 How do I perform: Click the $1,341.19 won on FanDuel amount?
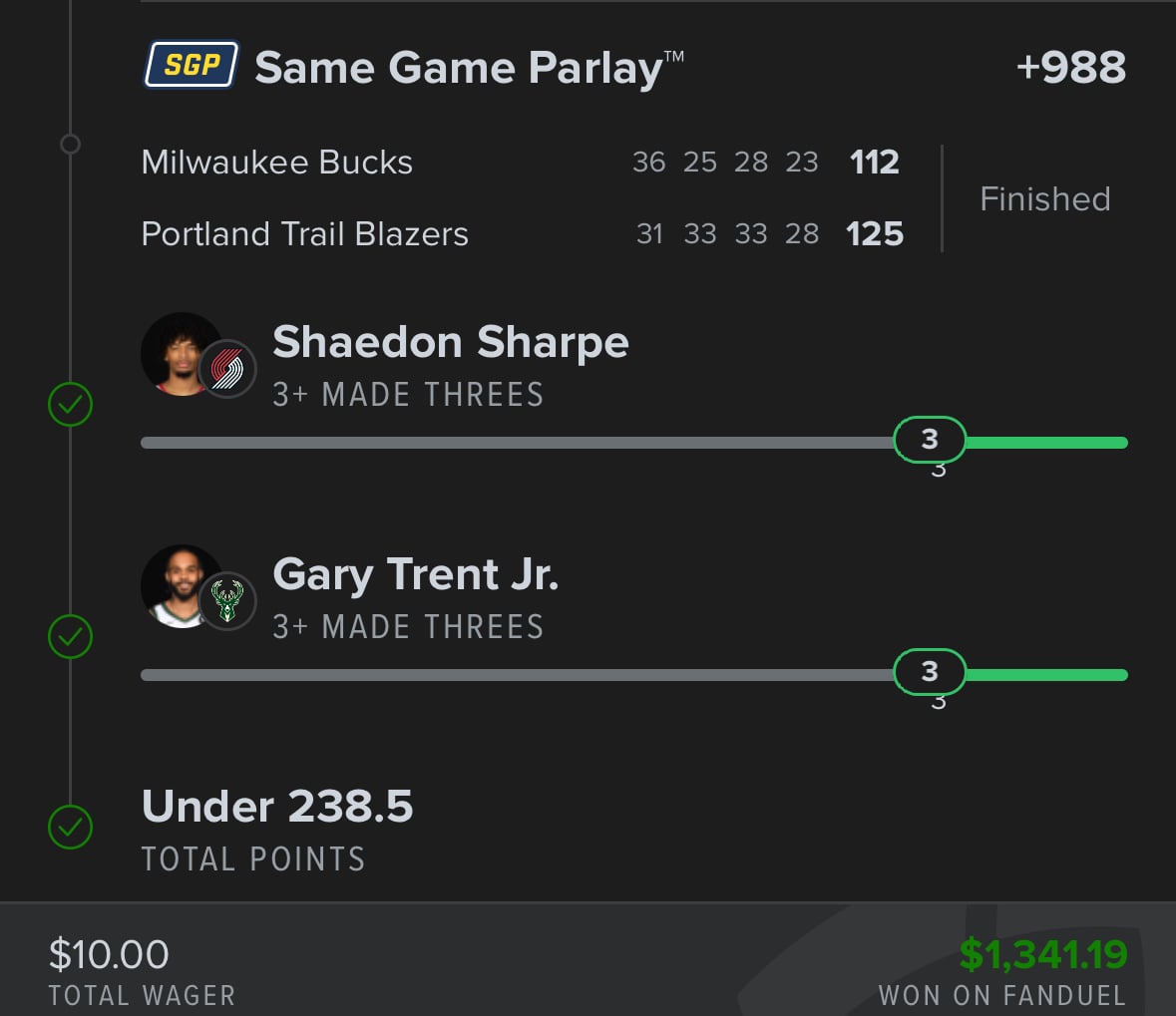coord(1043,954)
